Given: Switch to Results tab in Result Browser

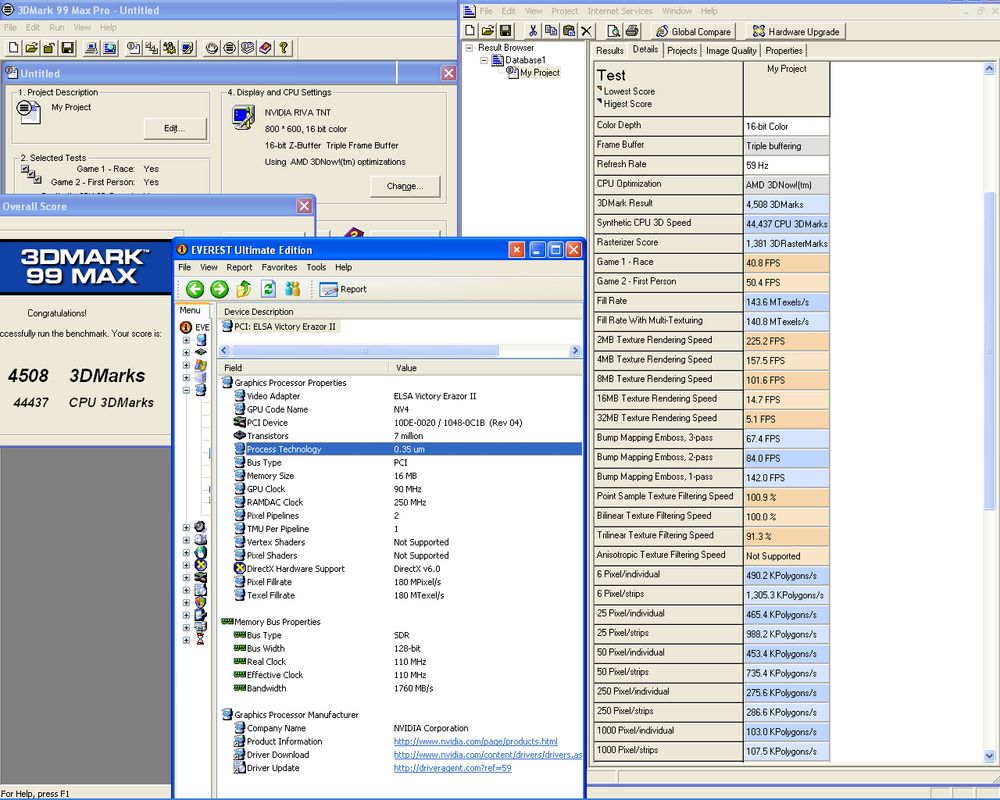Looking at the screenshot, I should coord(610,50).
